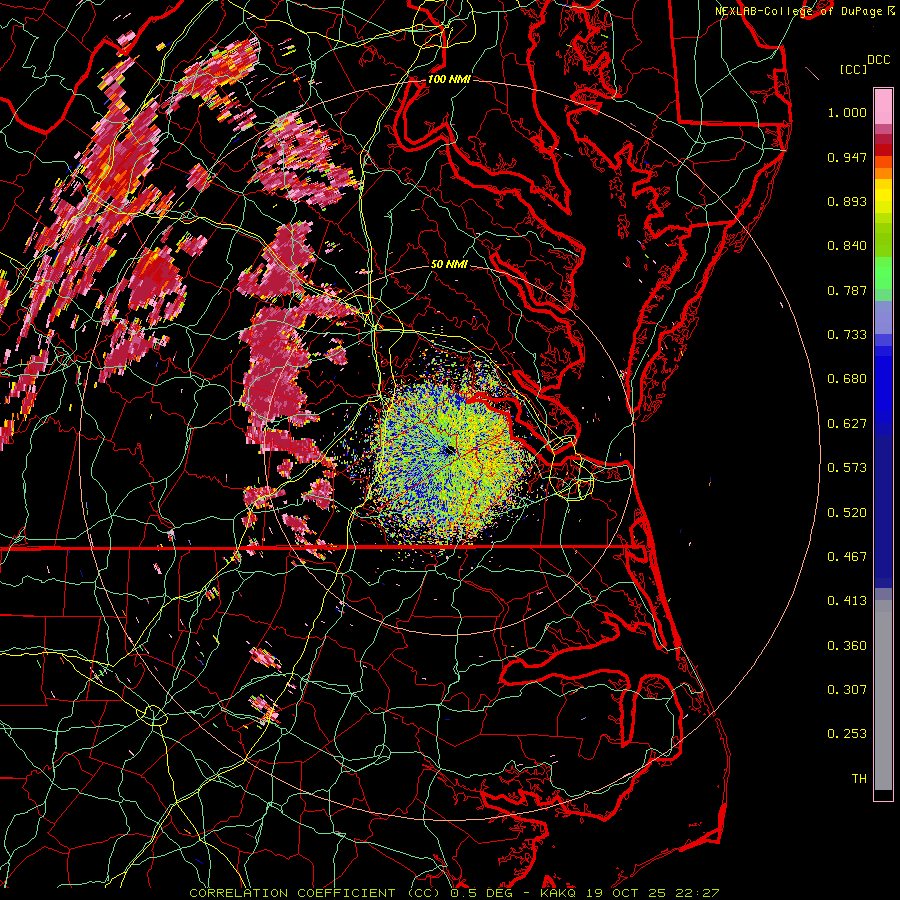The width and height of the screenshot is (900, 900).
Task: Click the pink top segment of the color scale
Action: (x=883, y=107)
